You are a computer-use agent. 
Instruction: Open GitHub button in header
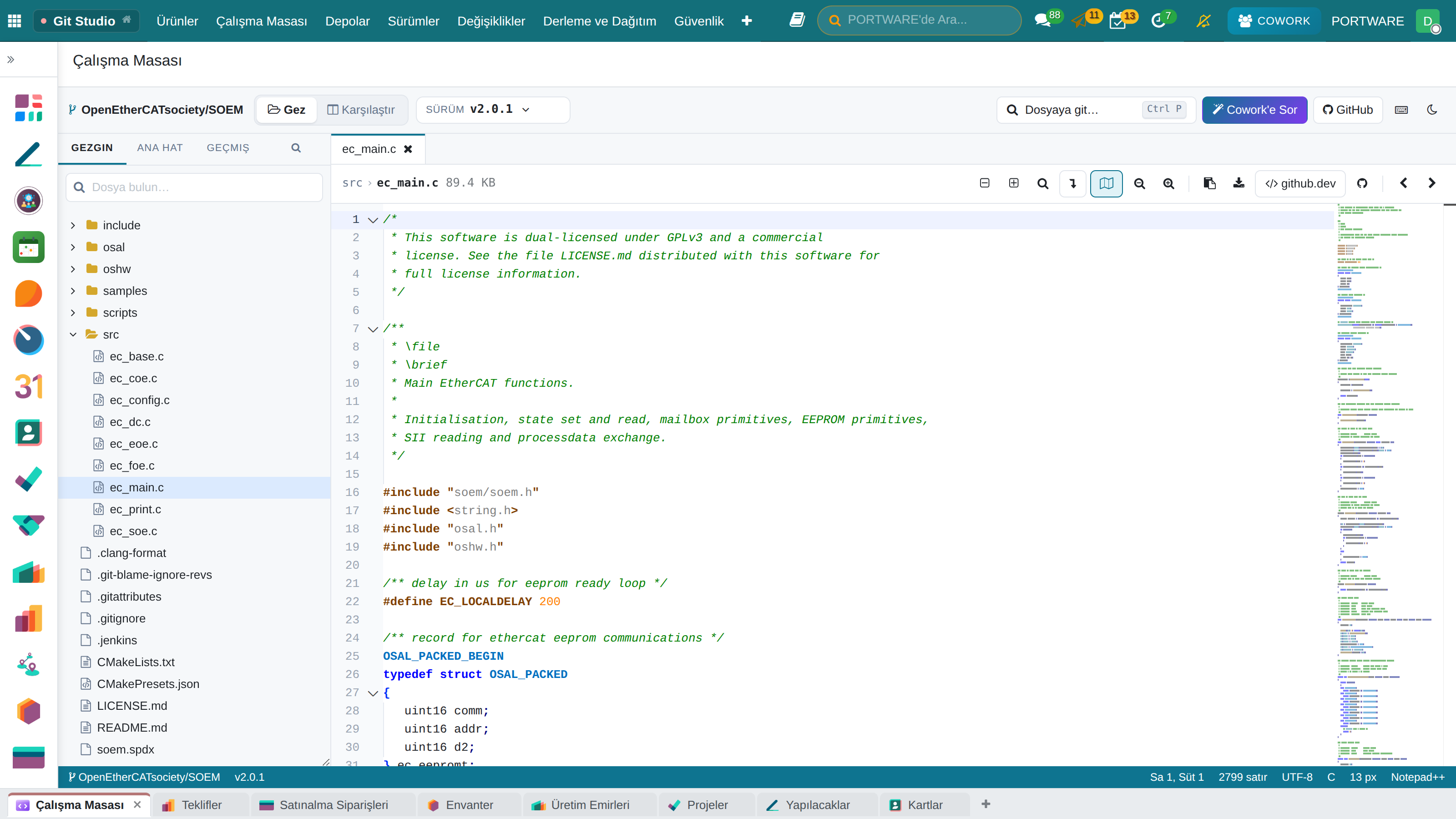(x=1347, y=110)
